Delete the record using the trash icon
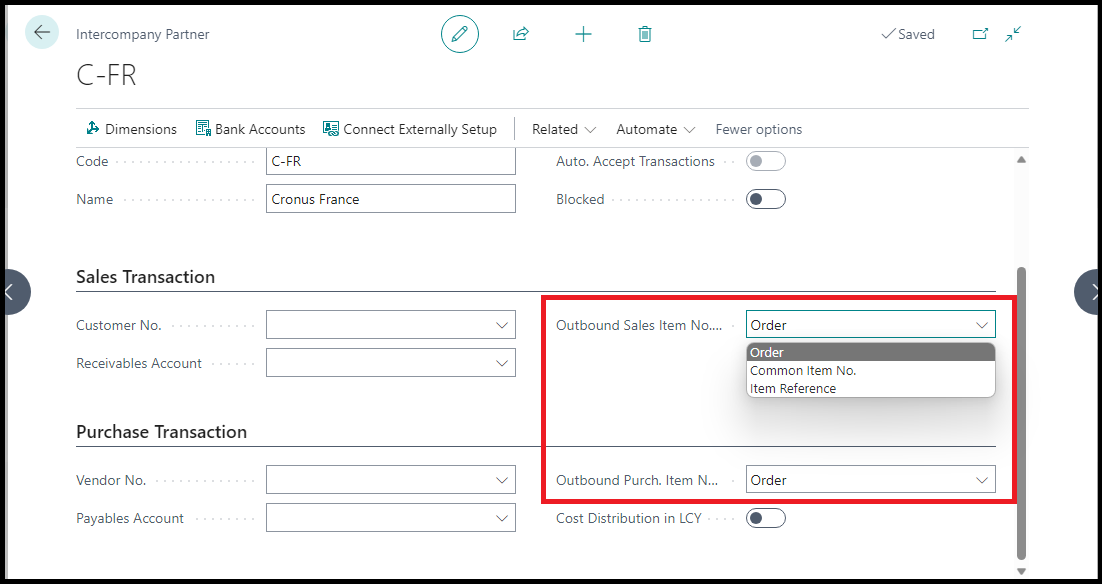This screenshot has width=1102, height=584. [x=644, y=34]
